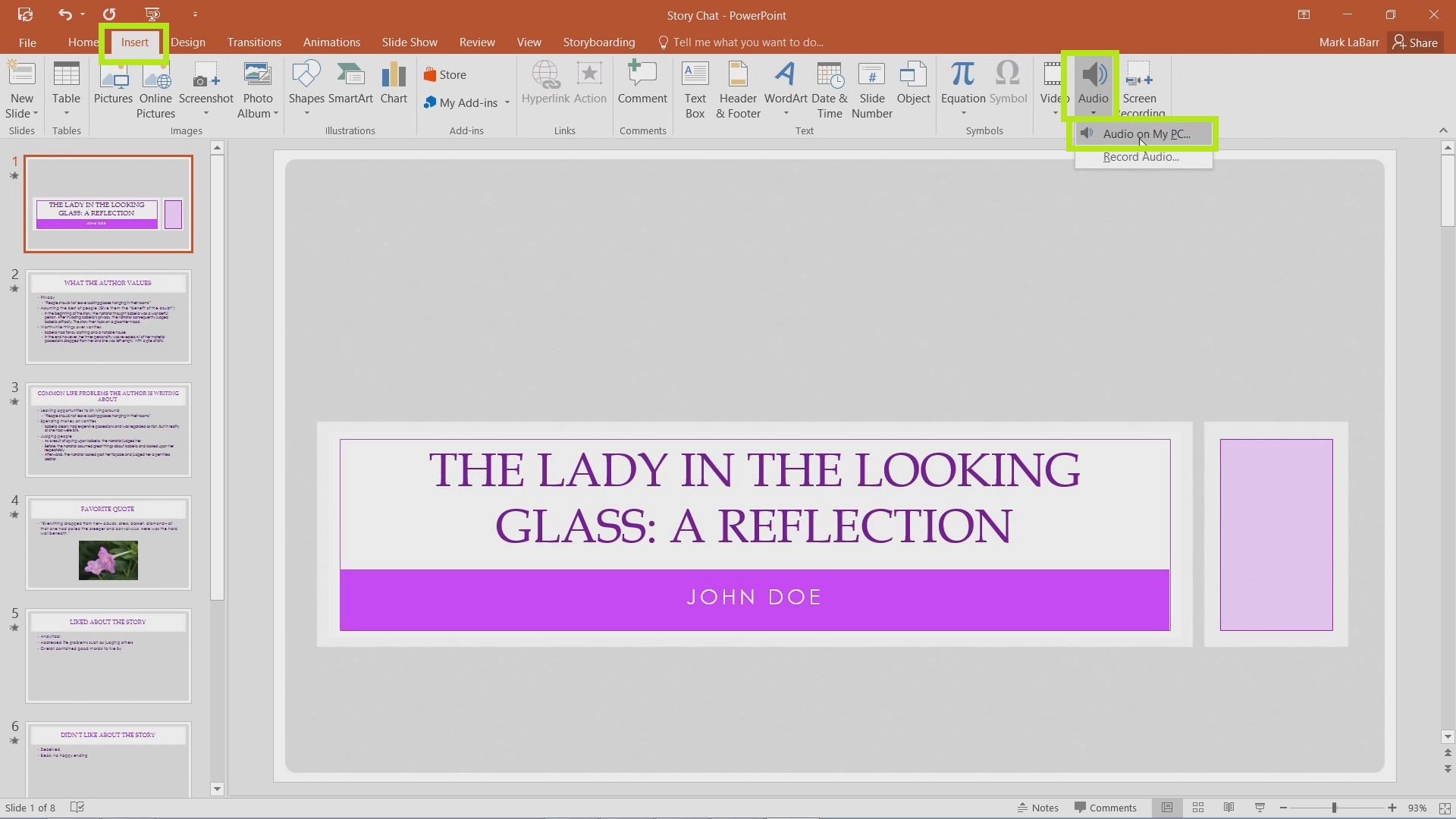Start Slide Show from status bar
The image size is (1456, 819).
point(1260,808)
